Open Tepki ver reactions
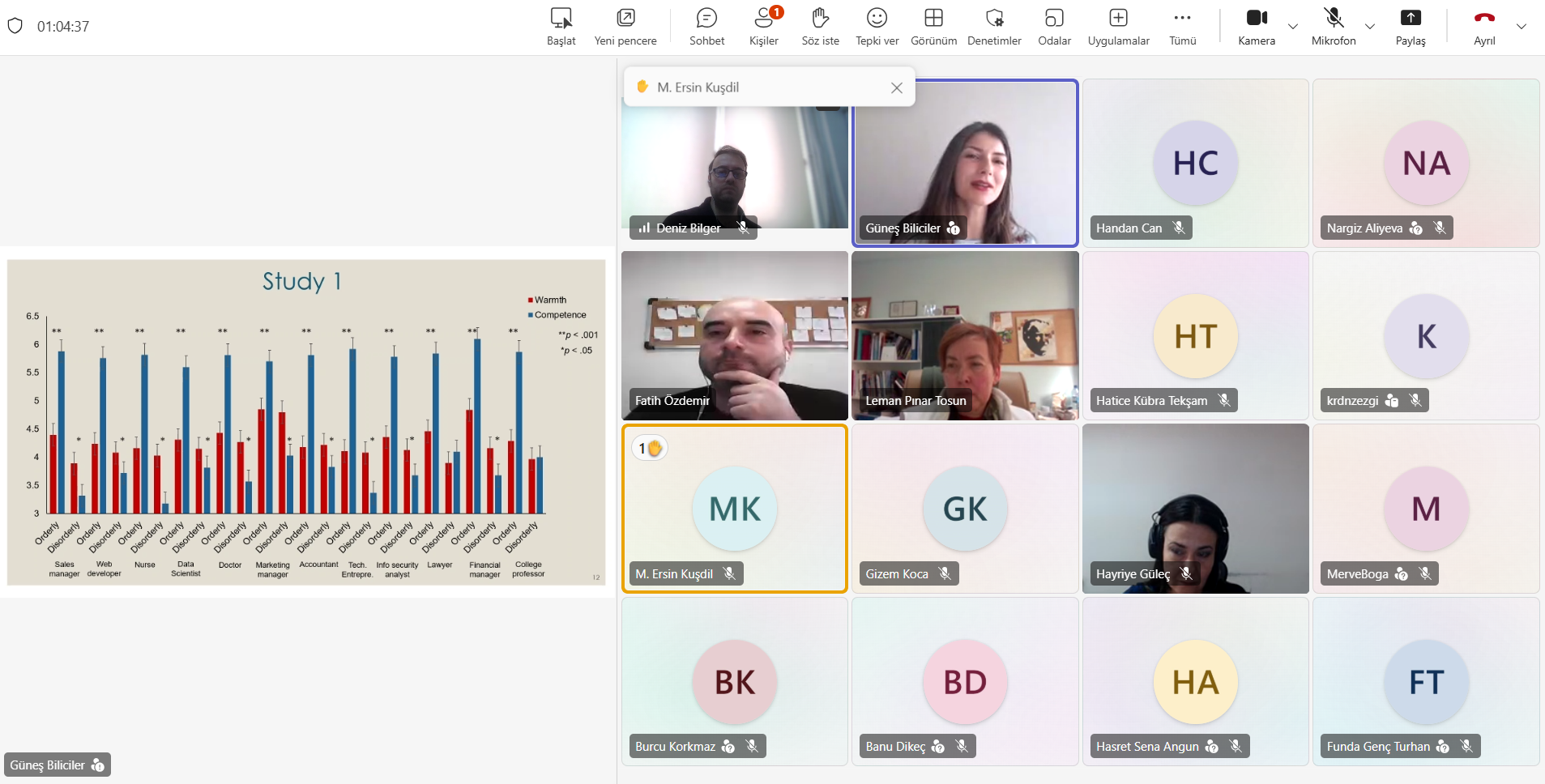 pyautogui.click(x=877, y=27)
